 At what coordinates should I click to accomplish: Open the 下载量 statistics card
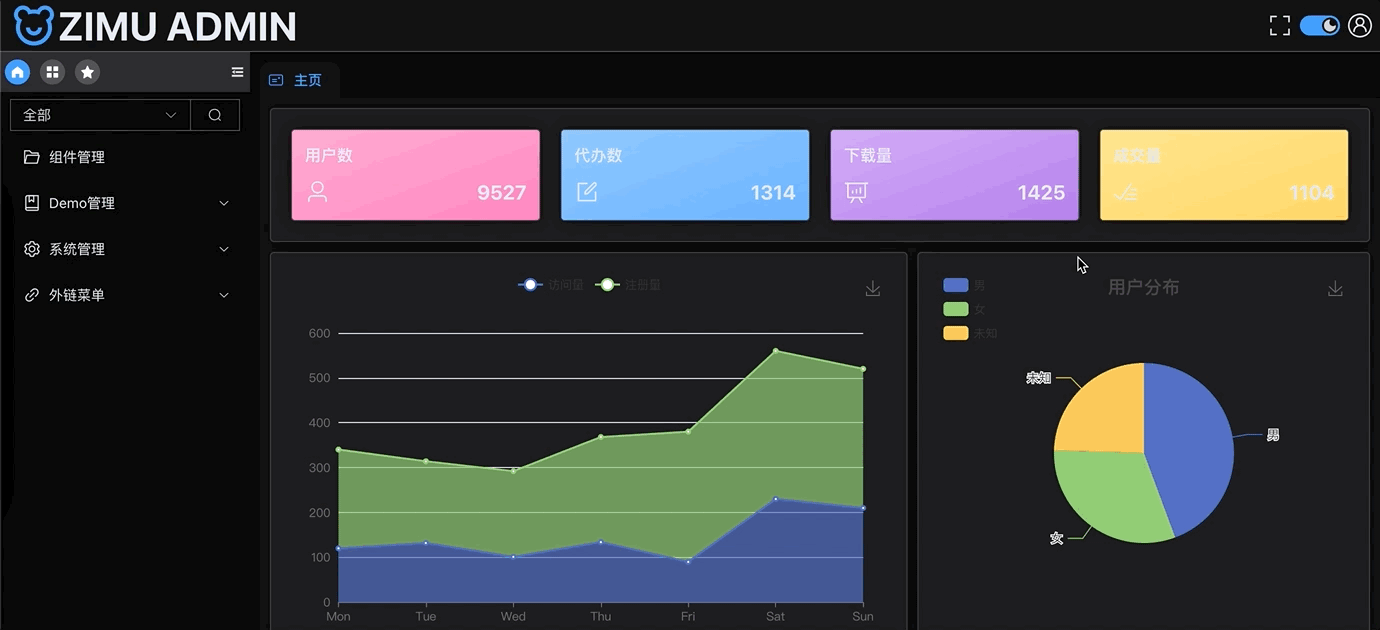pyautogui.click(x=954, y=175)
